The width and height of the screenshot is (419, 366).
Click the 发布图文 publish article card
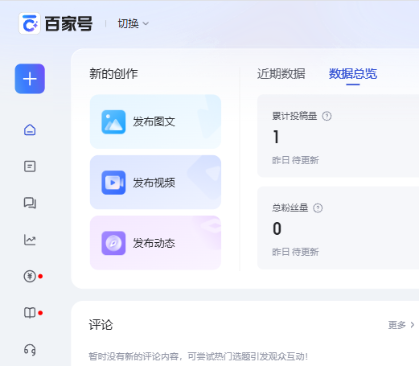pos(155,122)
